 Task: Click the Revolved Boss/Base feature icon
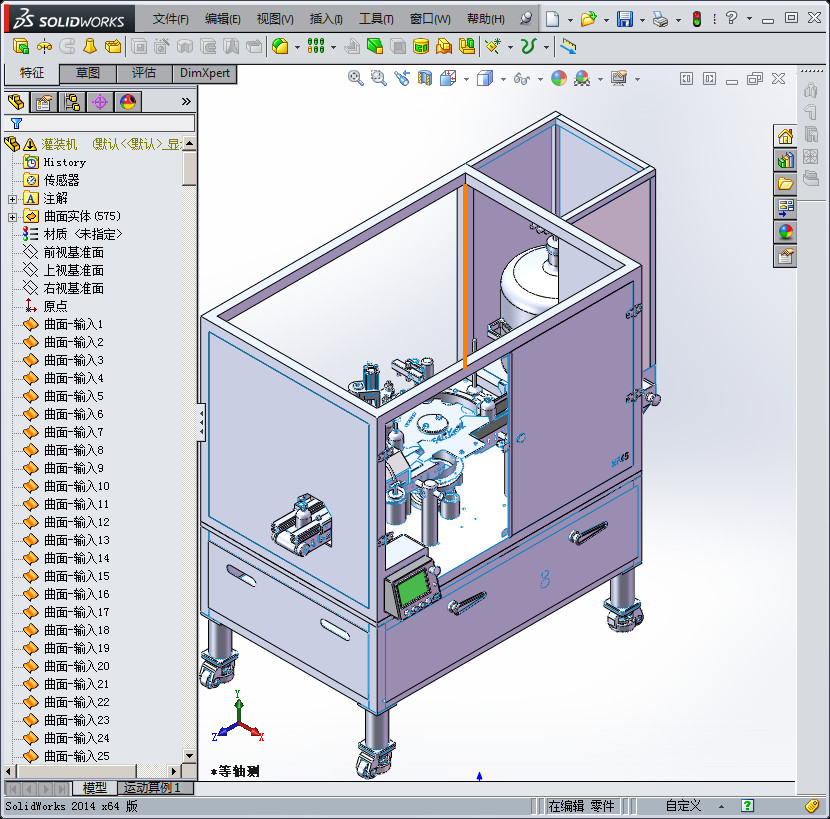tap(44, 47)
